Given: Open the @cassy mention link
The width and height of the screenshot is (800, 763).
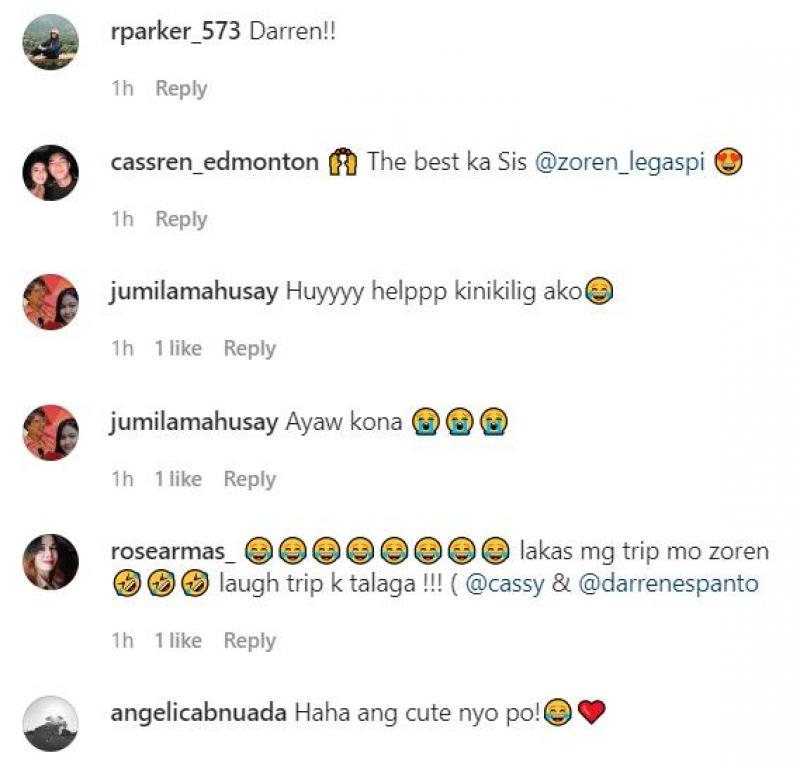Looking at the screenshot, I should tap(505, 584).
